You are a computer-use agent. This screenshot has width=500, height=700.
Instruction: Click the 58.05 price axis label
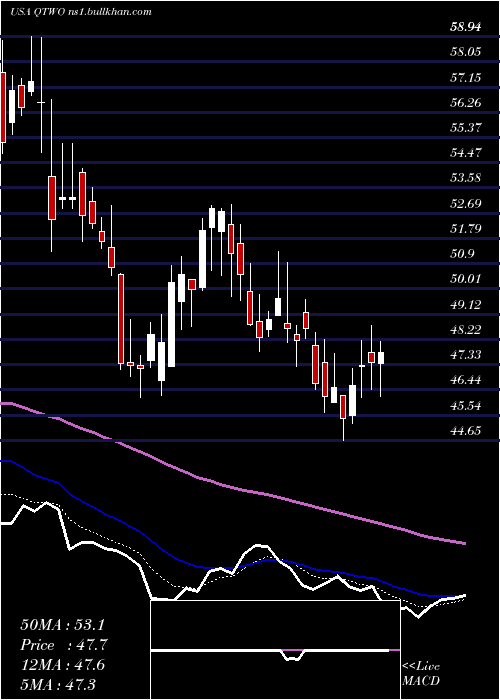(466, 52)
